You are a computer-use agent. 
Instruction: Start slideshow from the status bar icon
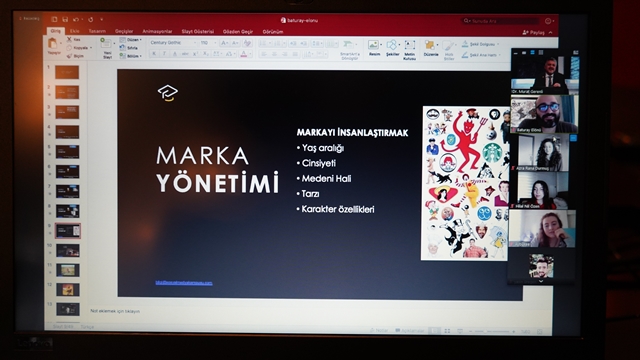[x=460, y=331]
